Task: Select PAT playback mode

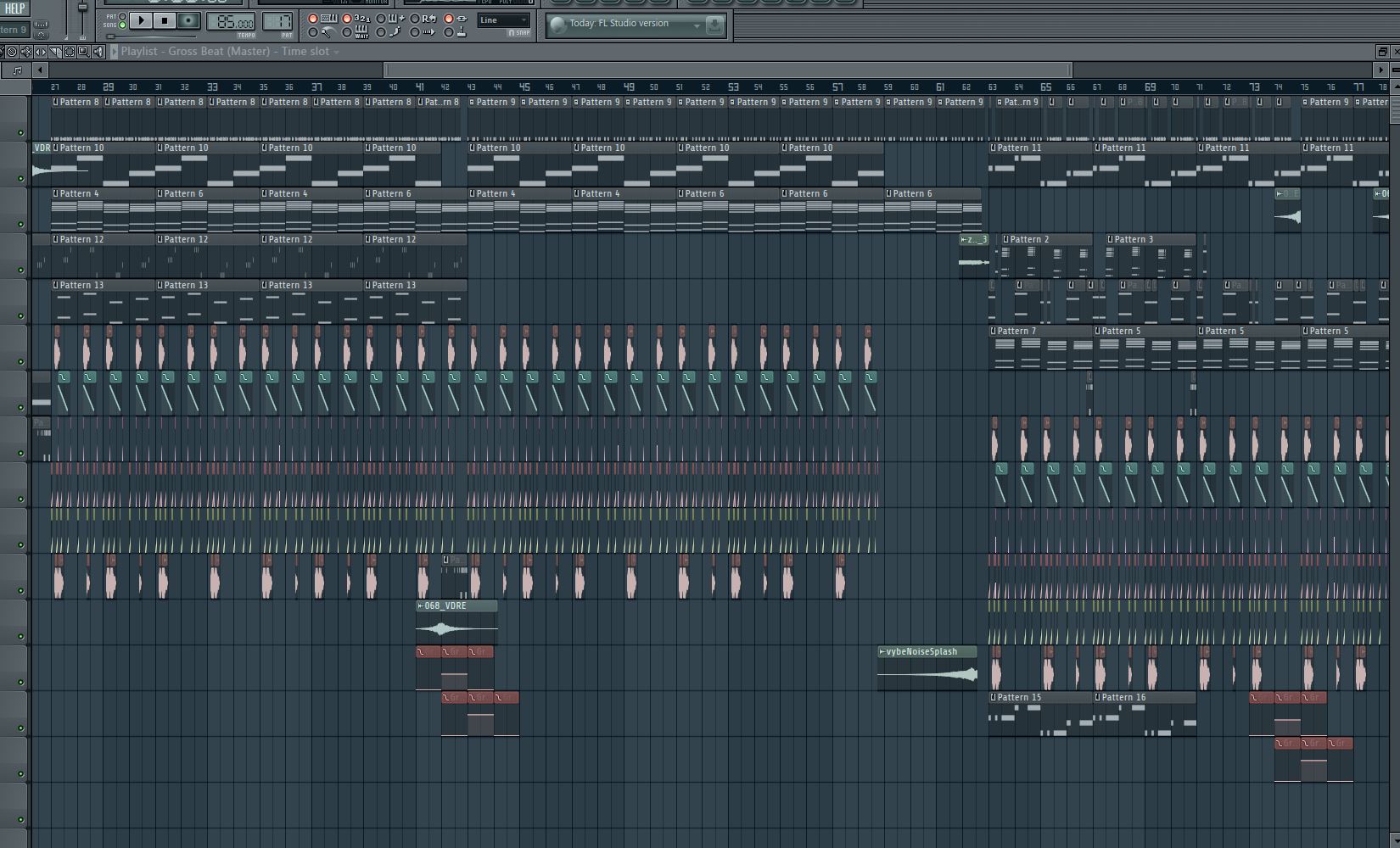Action: pyautogui.click(x=122, y=16)
